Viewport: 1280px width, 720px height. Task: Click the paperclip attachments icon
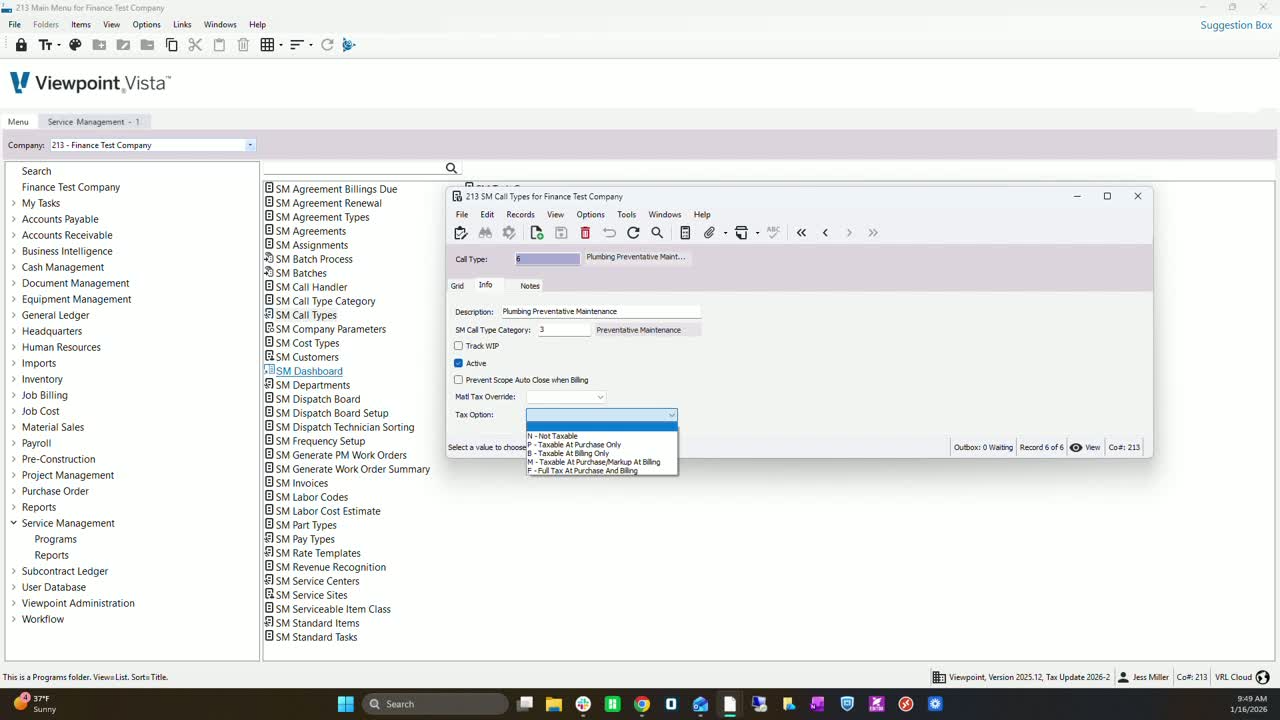click(709, 233)
